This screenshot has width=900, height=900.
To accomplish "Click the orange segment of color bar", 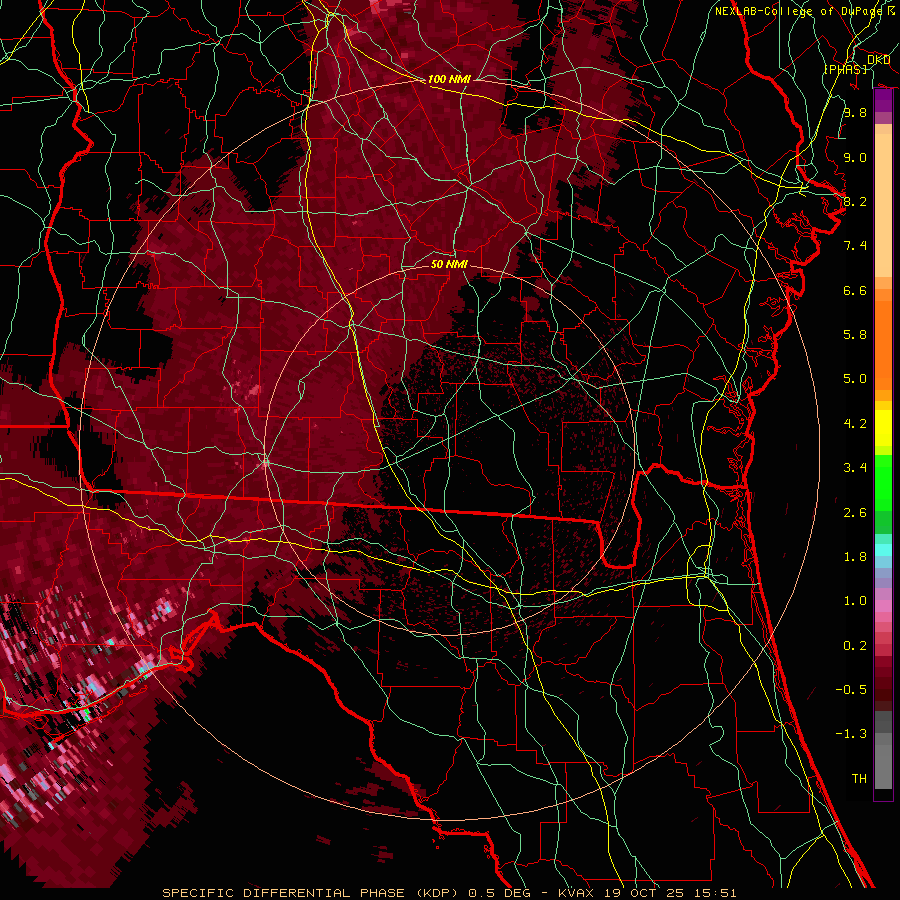I will (883, 344).
